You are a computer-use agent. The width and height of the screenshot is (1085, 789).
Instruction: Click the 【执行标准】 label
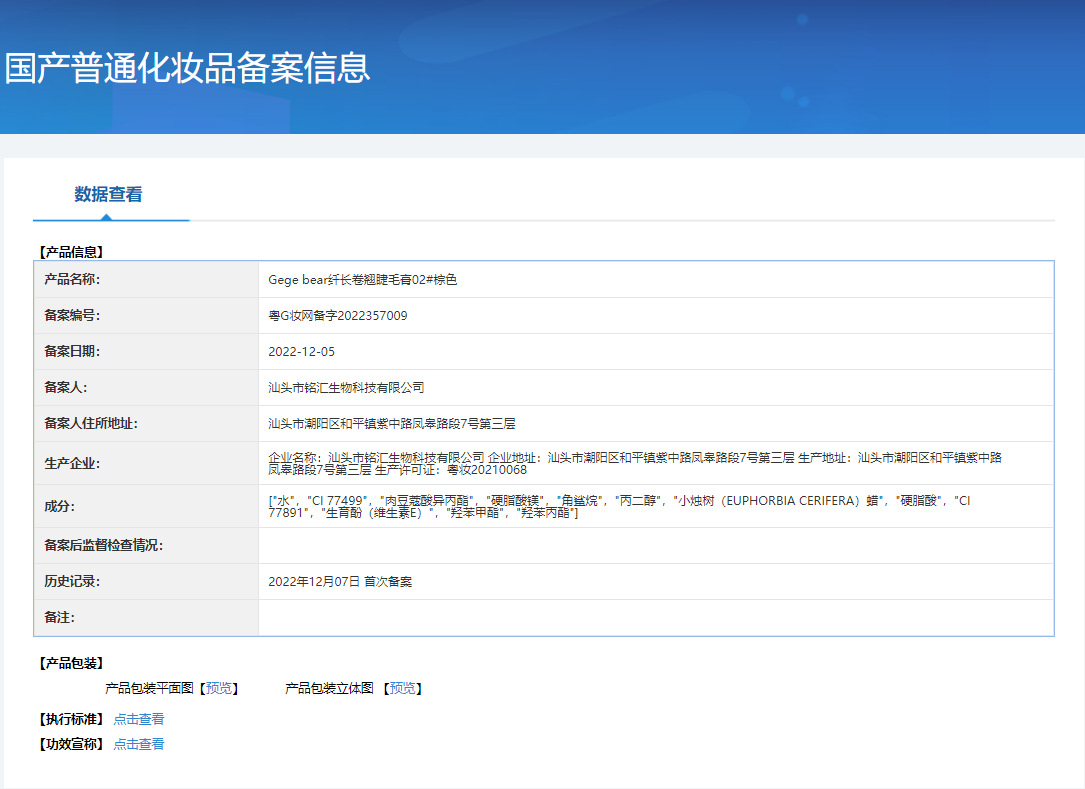71,719
